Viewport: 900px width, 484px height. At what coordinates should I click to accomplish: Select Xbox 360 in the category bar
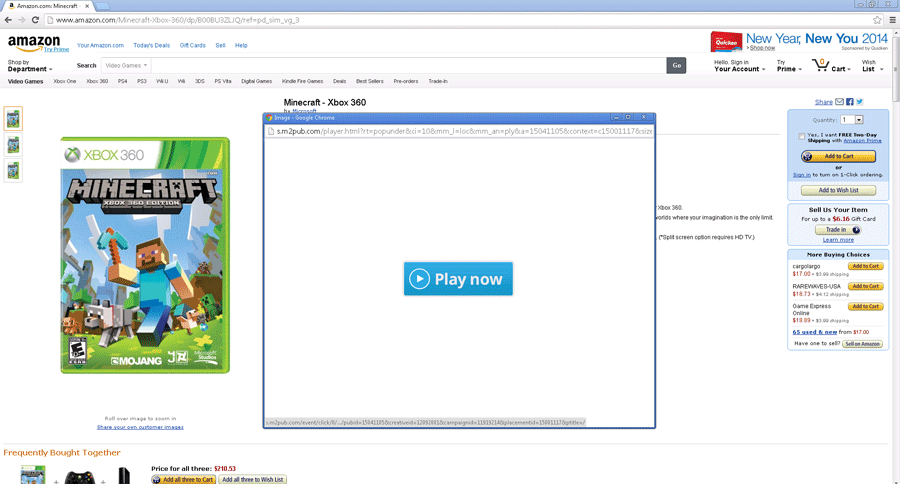[x=97, y=81]
